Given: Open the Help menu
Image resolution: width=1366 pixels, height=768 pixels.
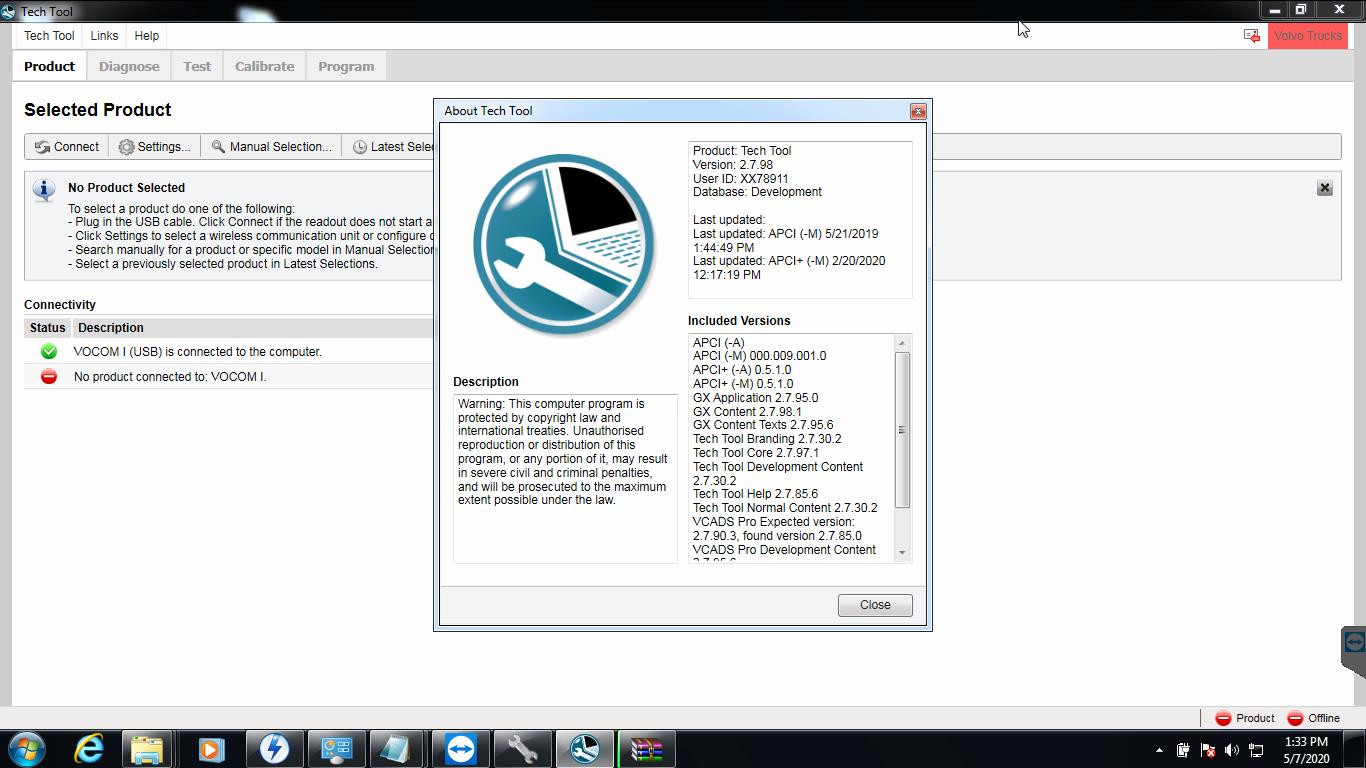Looking at the screenshot, I should (x=147, y=35).
